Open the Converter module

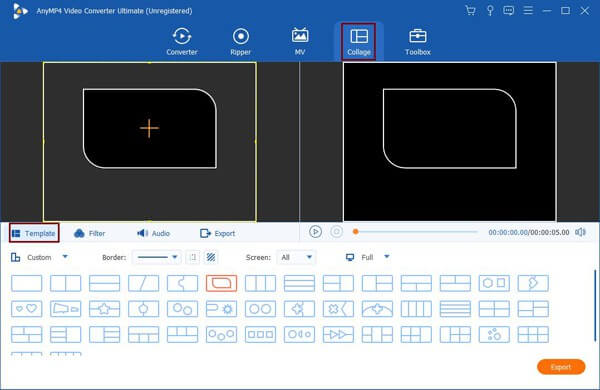[x=182, y=41]
